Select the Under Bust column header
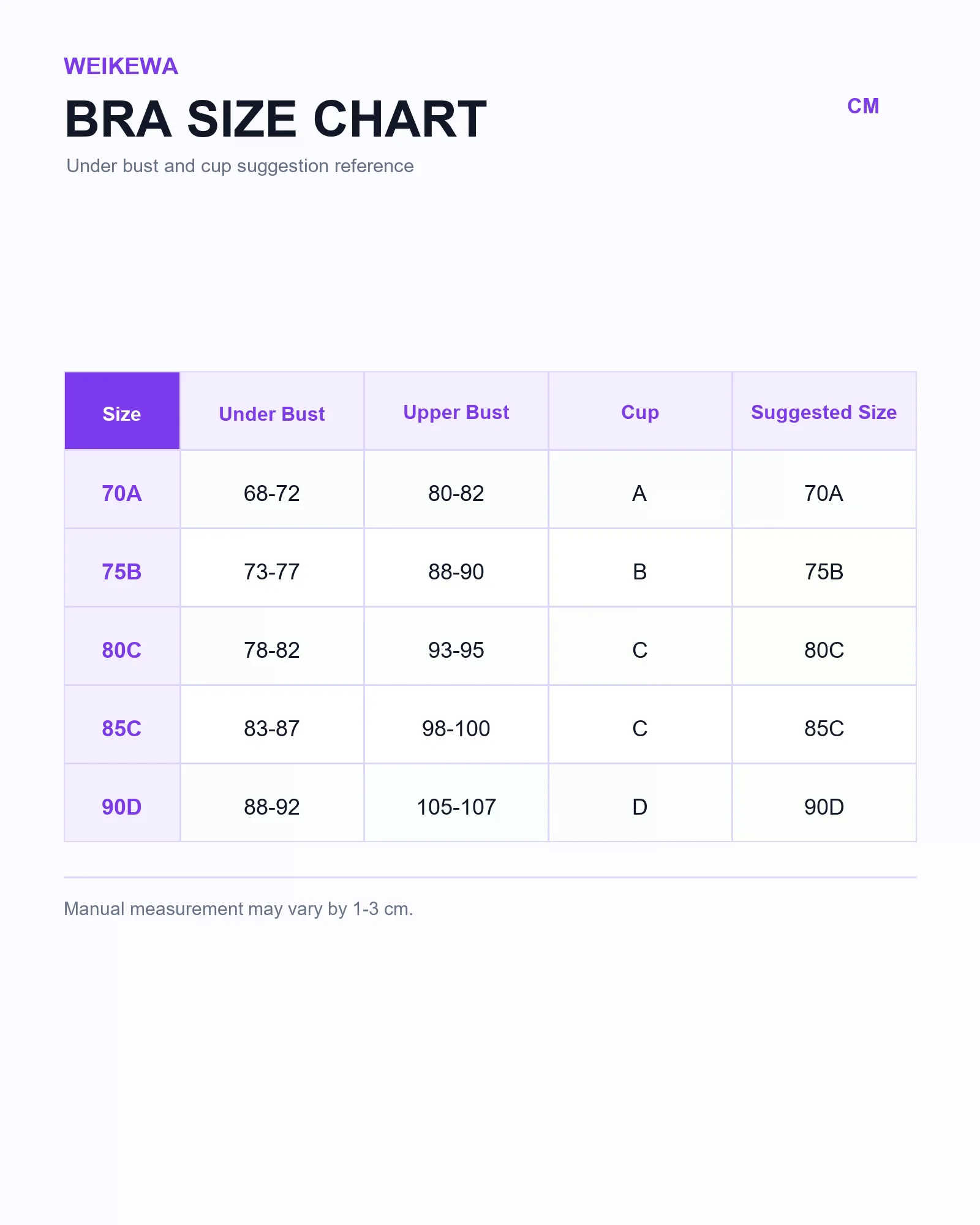The image size is (980, 1225). point(272,410)
